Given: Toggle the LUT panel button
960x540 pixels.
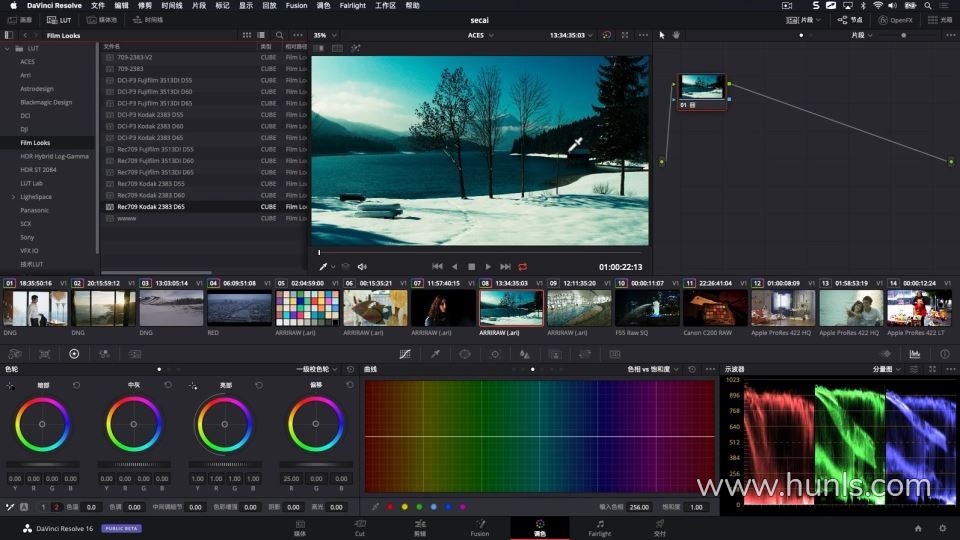Looking at the screenshot, I should click(x=61, y=20).
